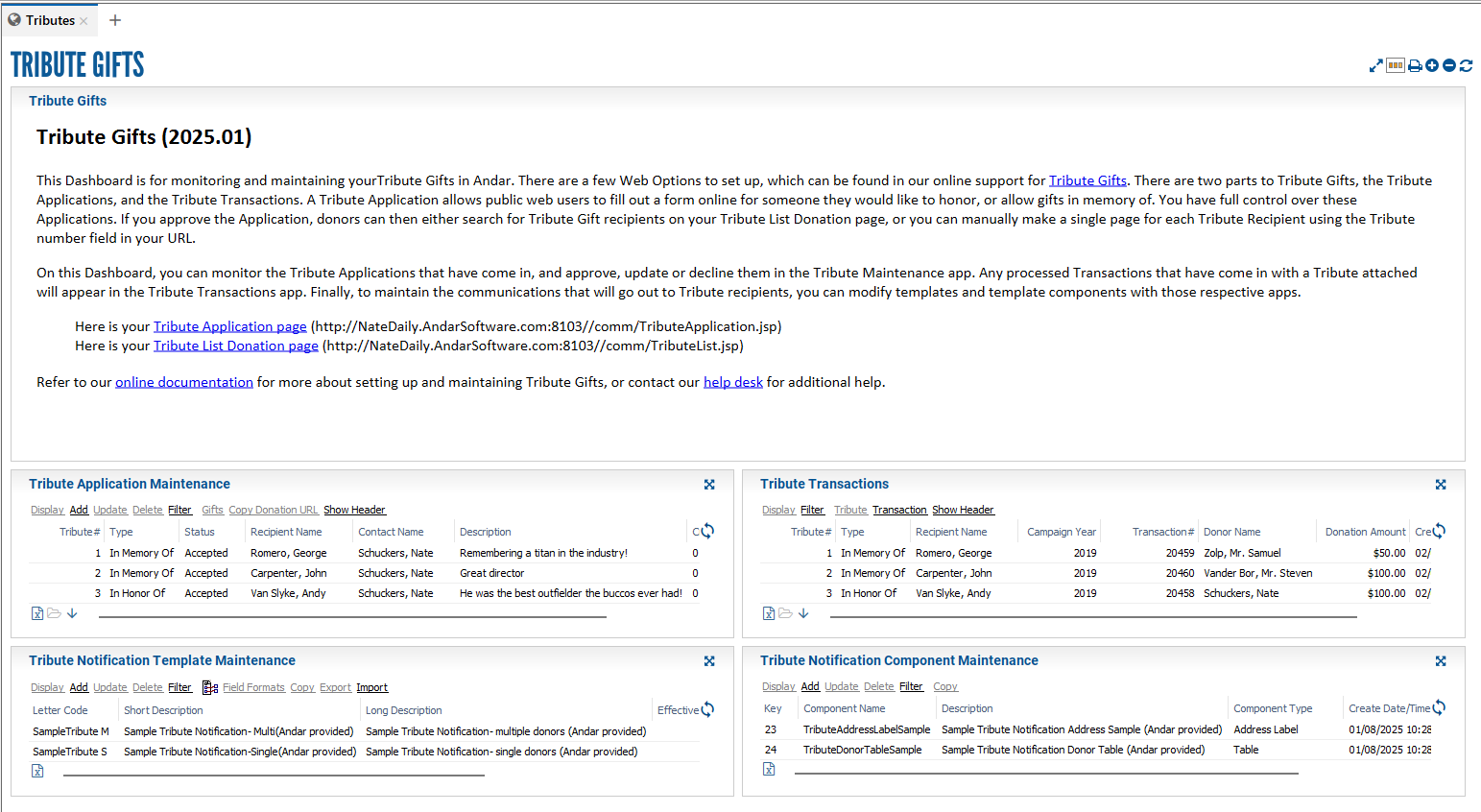
Task: Select the SampleTribute S template row
Action: (x=365, y=752)
